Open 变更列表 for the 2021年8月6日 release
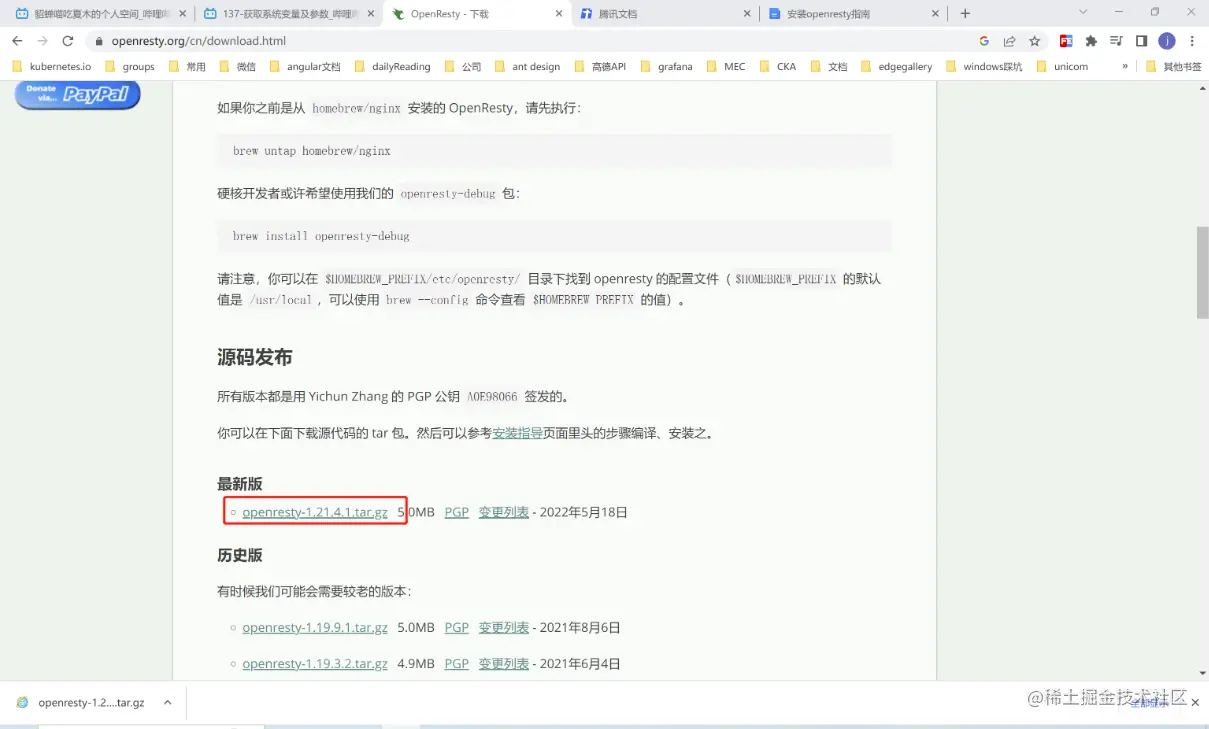Screen dimensions: 1209x729 (x=503, y=628)
